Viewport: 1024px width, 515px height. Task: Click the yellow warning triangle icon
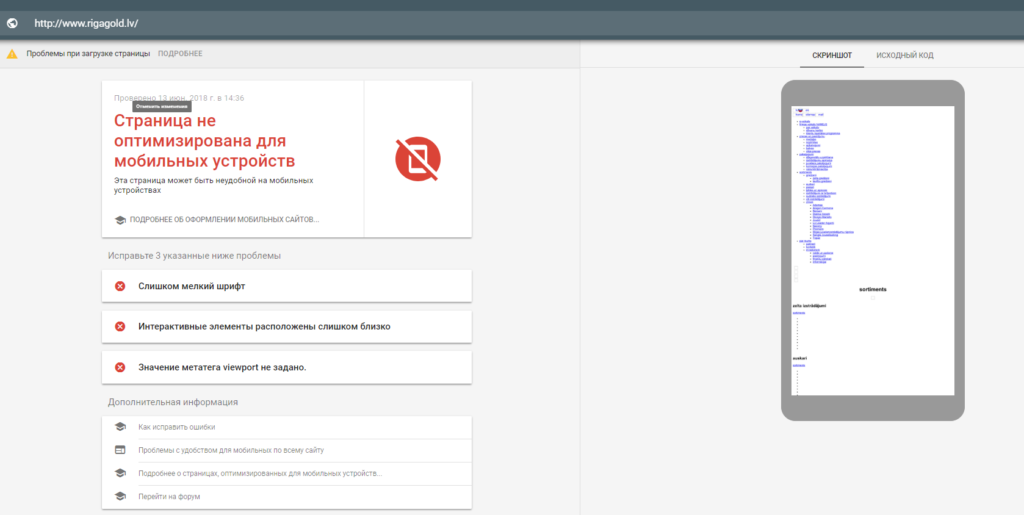click(x=12, y=54)
